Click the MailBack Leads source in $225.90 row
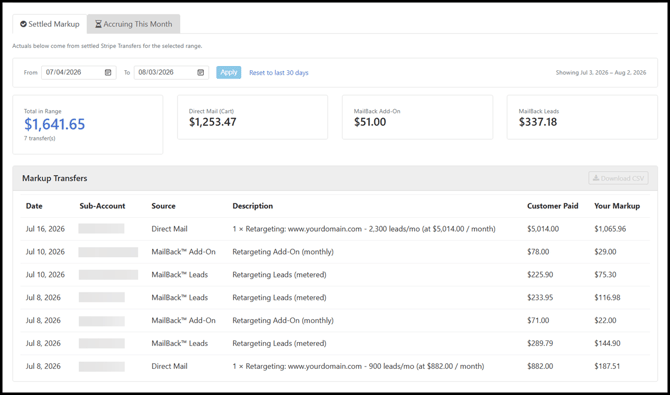This screenshot has height=395, width=670. tap(179, 275)
